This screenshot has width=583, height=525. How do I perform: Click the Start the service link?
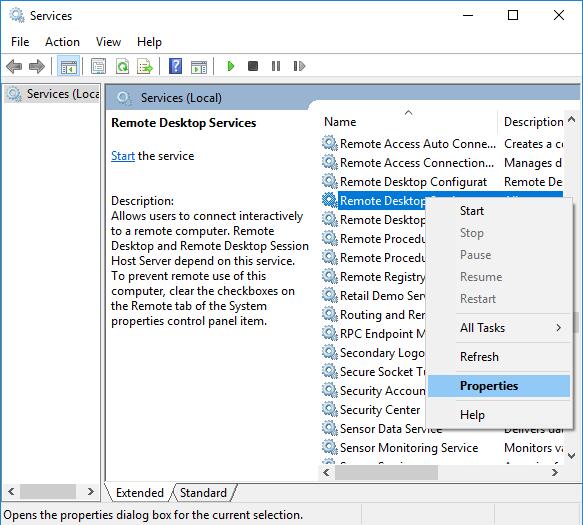coord(123,156)
